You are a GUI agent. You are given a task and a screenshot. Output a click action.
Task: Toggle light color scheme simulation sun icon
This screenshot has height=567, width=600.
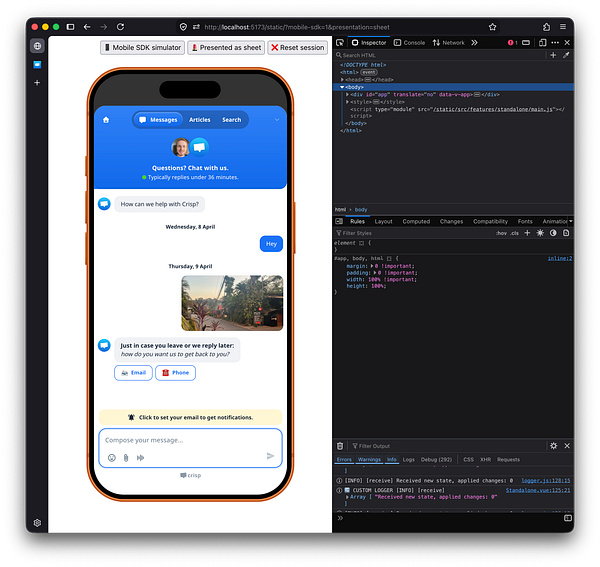(540, 233)
